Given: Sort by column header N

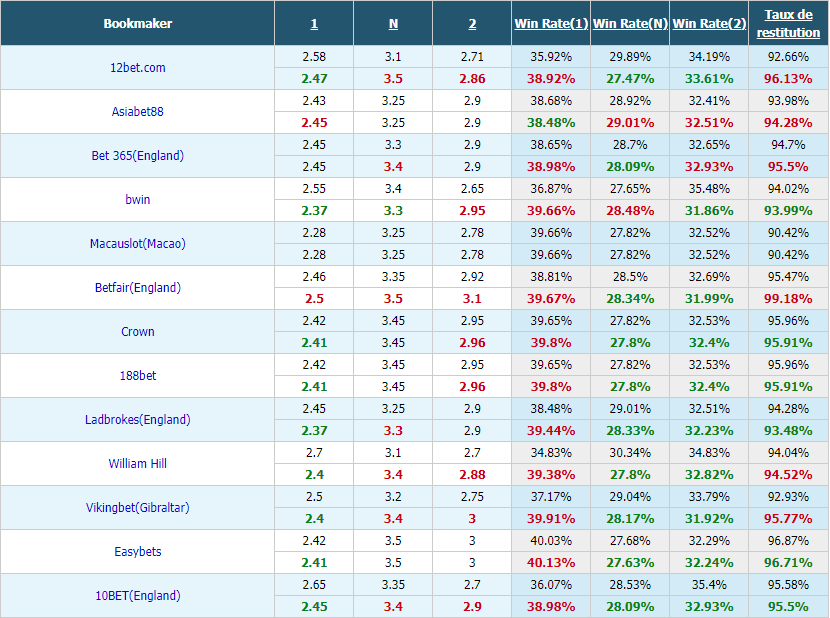Looking at the screenshot, I should click(x=393, y=24).
